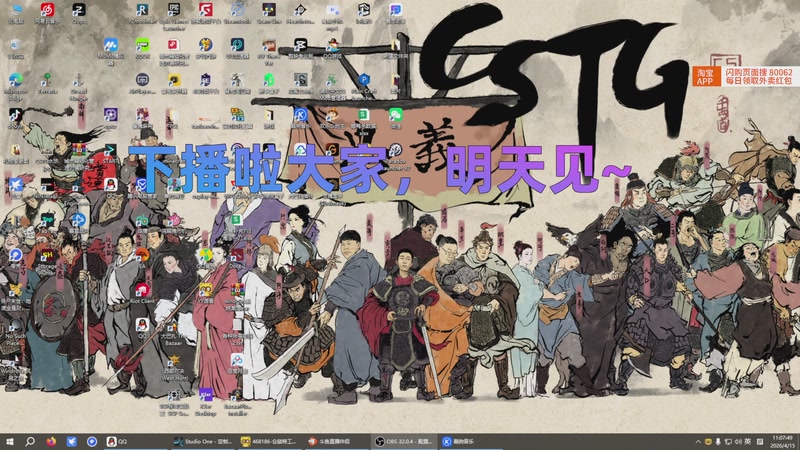
Task: Launch Douyin (TikTok) desktop icon
Action: point(15,118)
